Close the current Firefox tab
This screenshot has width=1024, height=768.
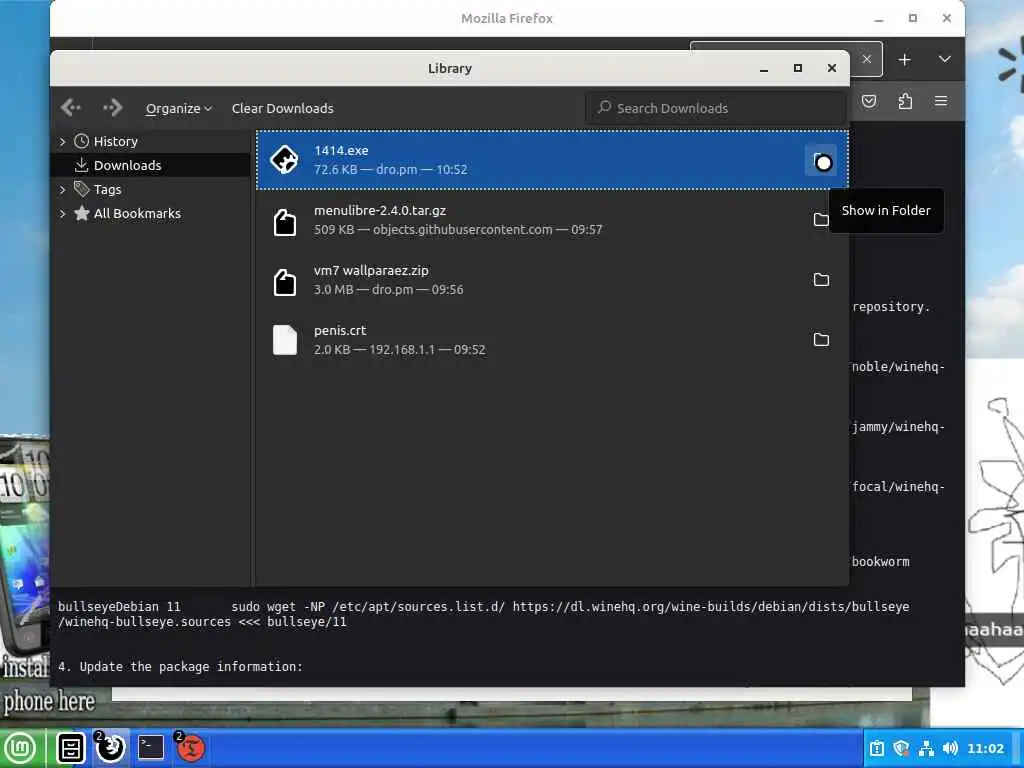pos(867,59)
